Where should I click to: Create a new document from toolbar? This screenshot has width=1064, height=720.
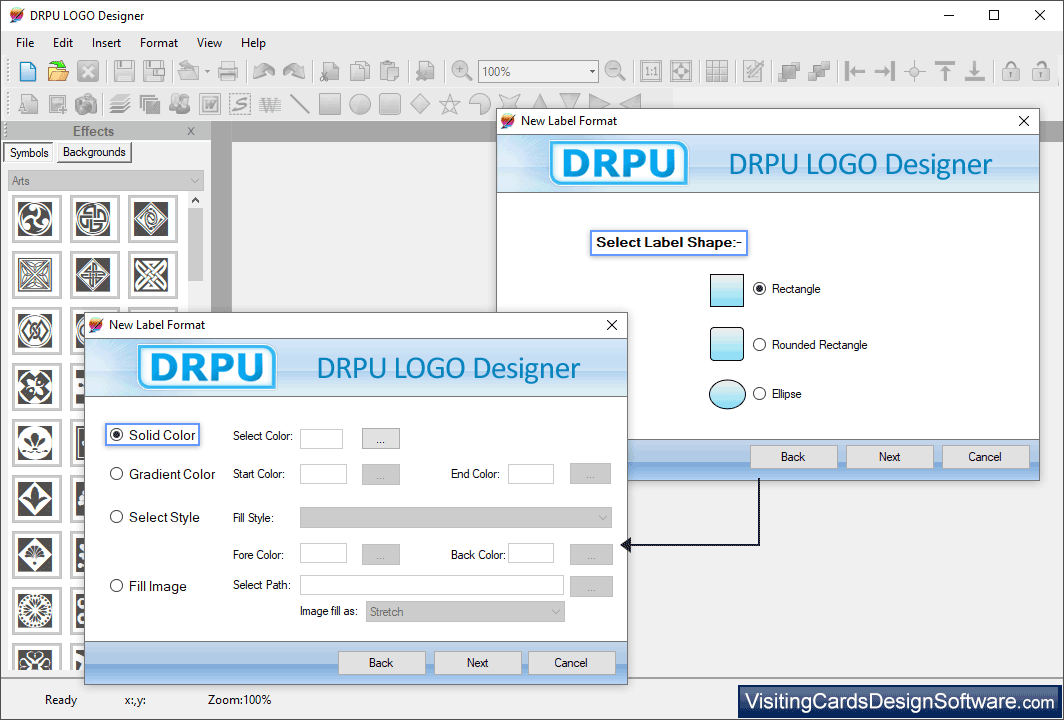coord(28,71)
